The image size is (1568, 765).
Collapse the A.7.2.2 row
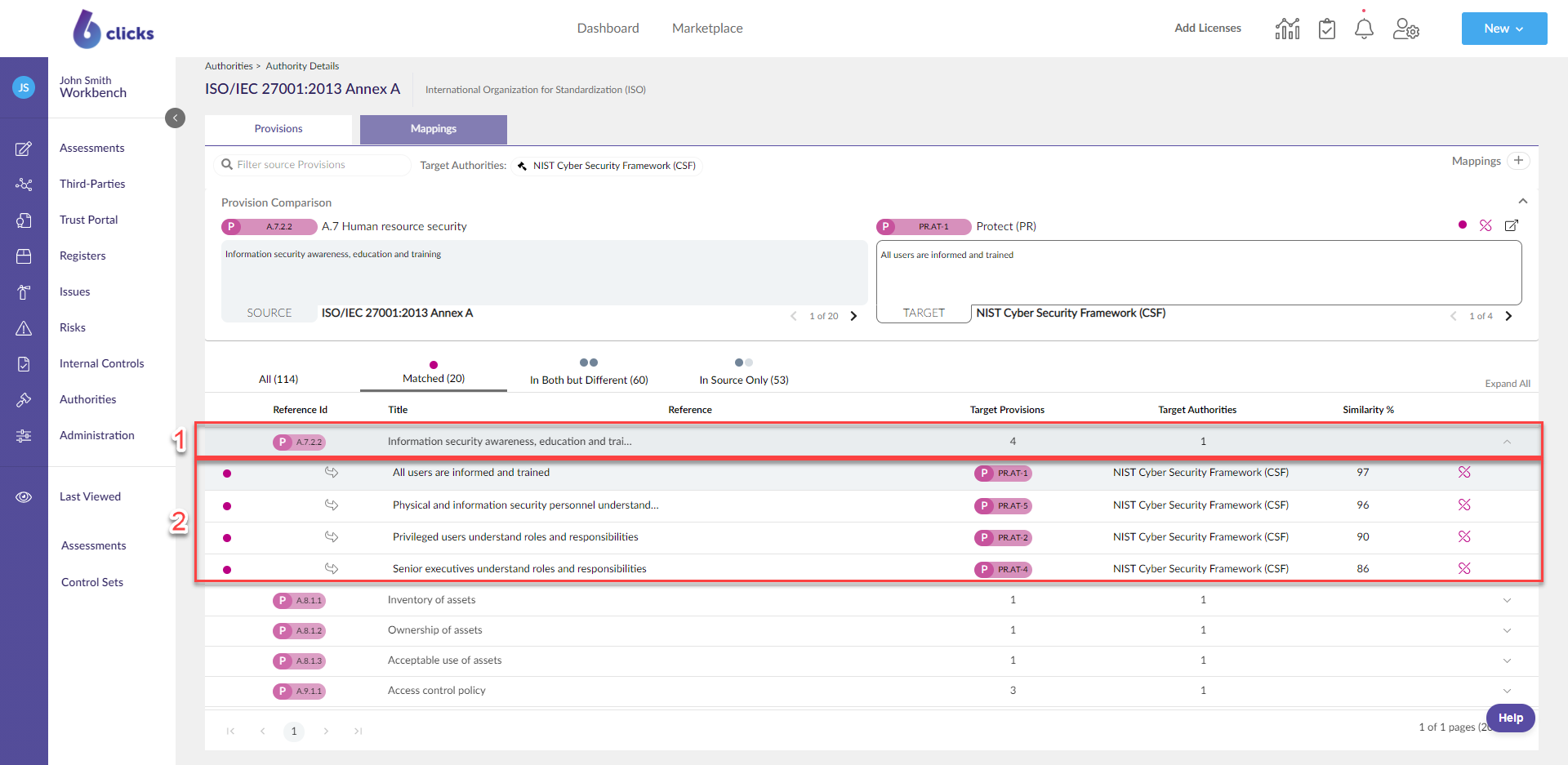(x=1507, y=442)
